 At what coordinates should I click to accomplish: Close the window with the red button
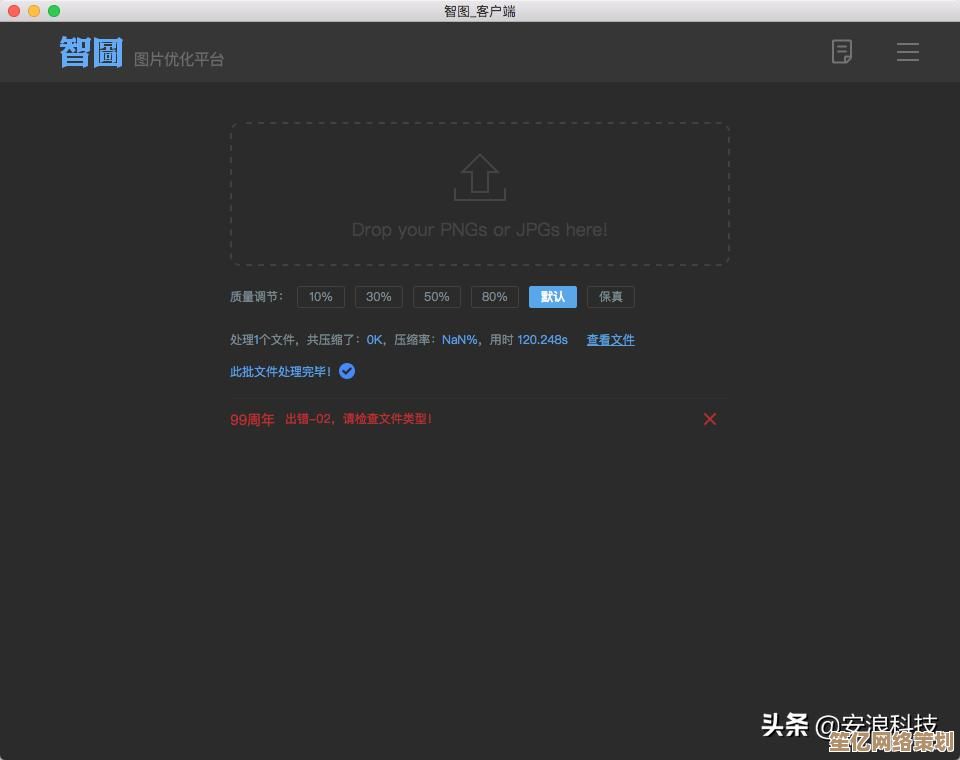14,11
